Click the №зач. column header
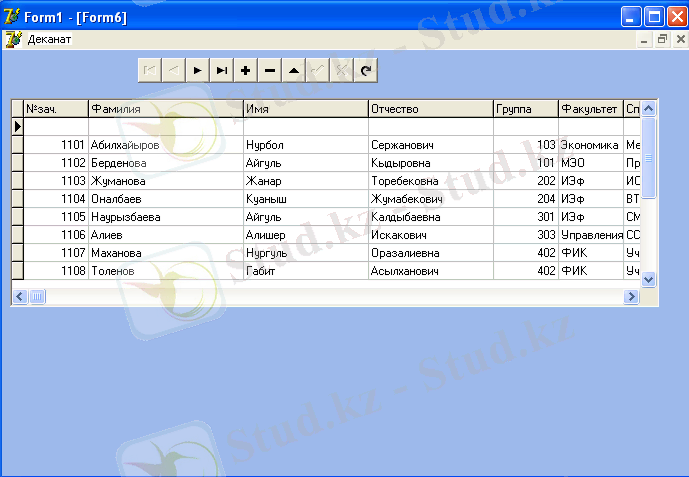Image resolution: width=689 pixels, height=477 pixels. click(x=56, y=109)
